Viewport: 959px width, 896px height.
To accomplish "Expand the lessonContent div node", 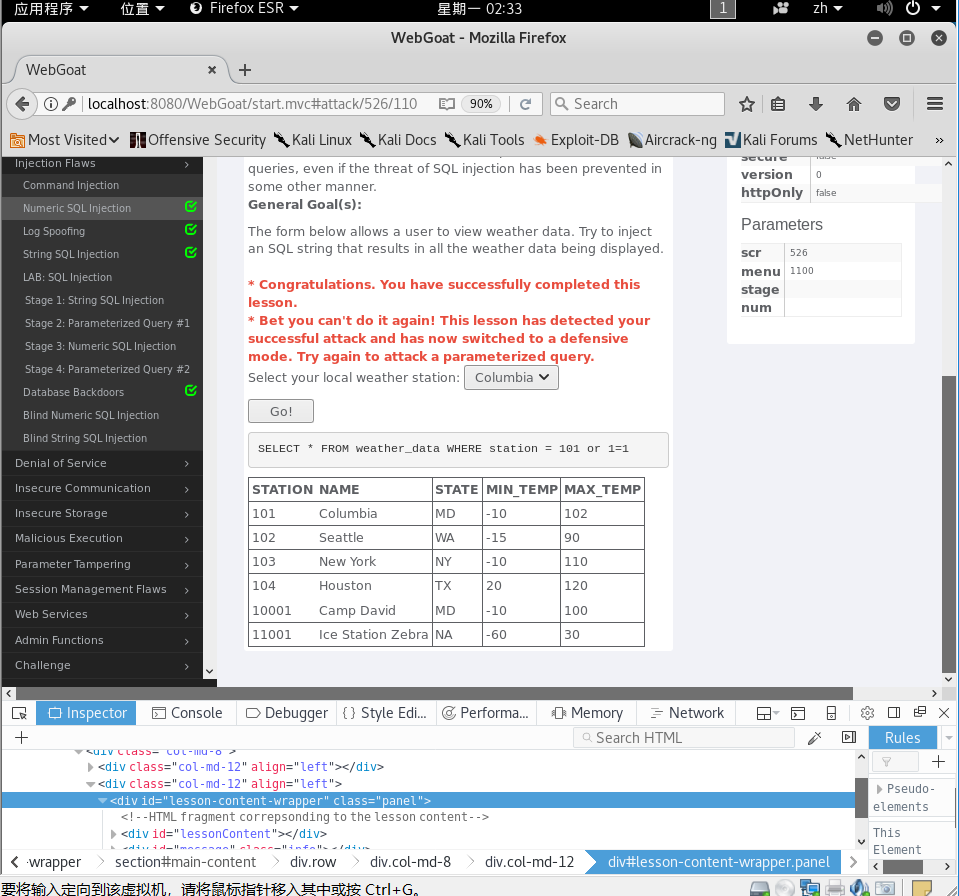I will coord(113,834).
